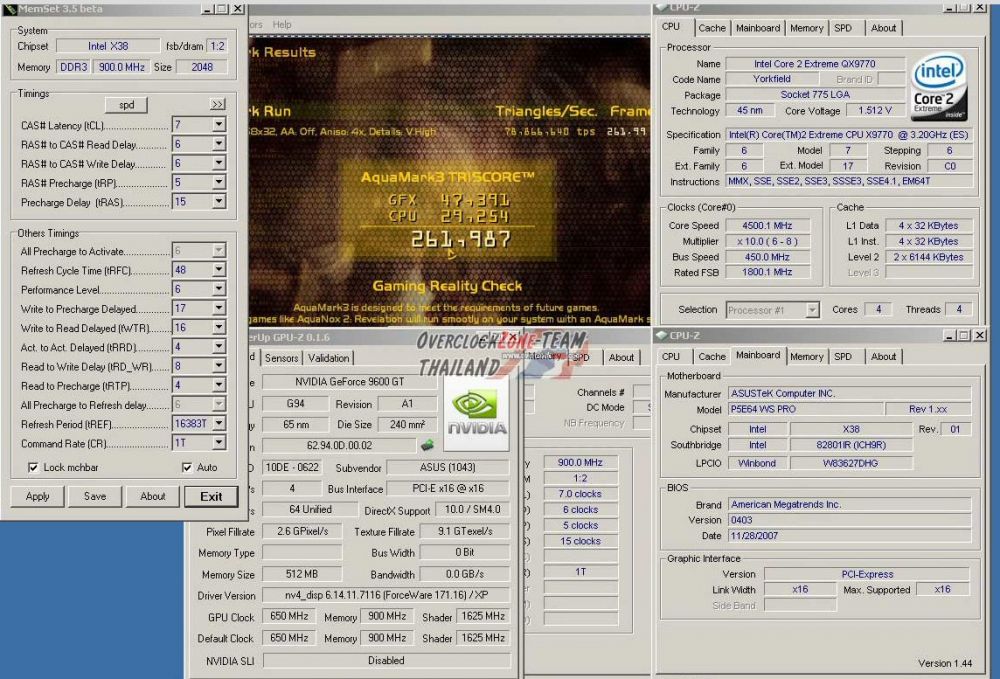Switch to CPU tab in lower CPU-Z
This screenshot has width=1000, height=679.
pos(670,356)
